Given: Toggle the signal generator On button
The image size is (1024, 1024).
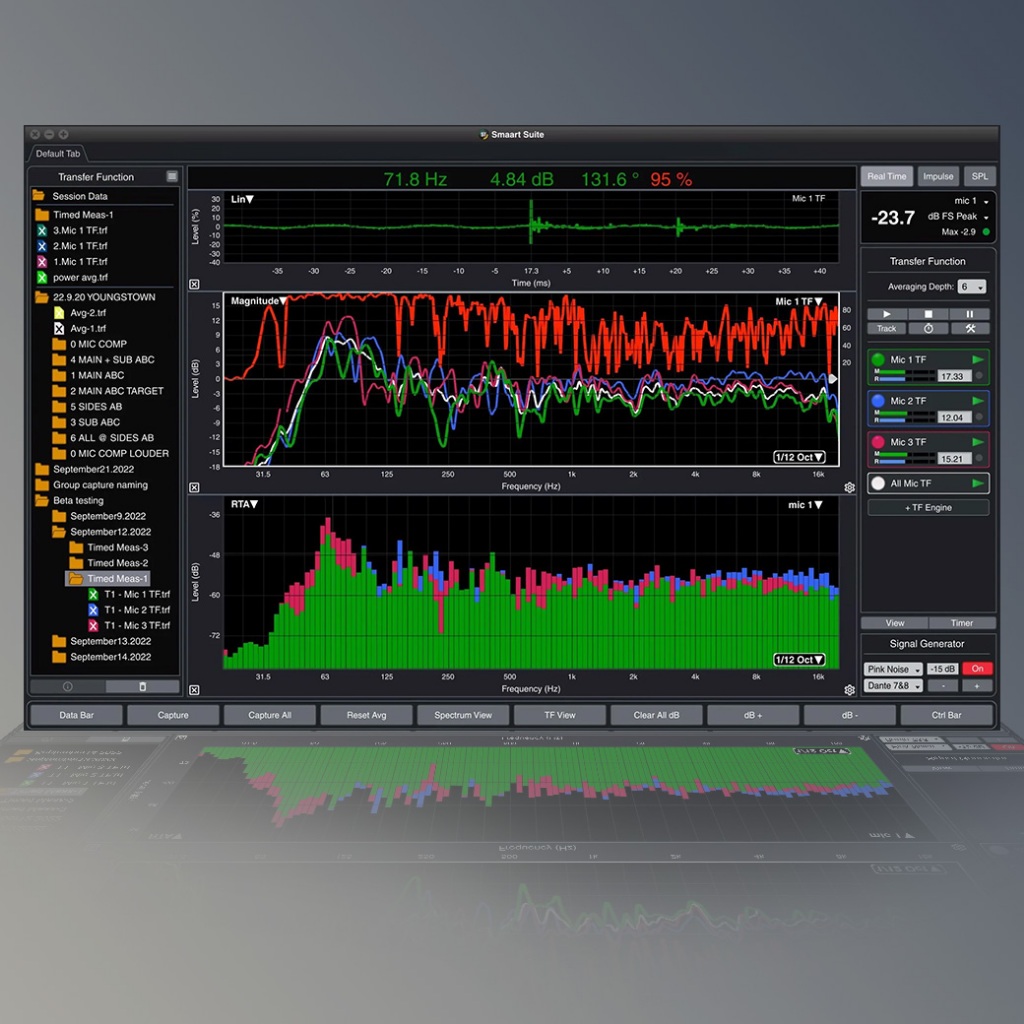Looking at the screenshot, I should [x=976, y=668].
